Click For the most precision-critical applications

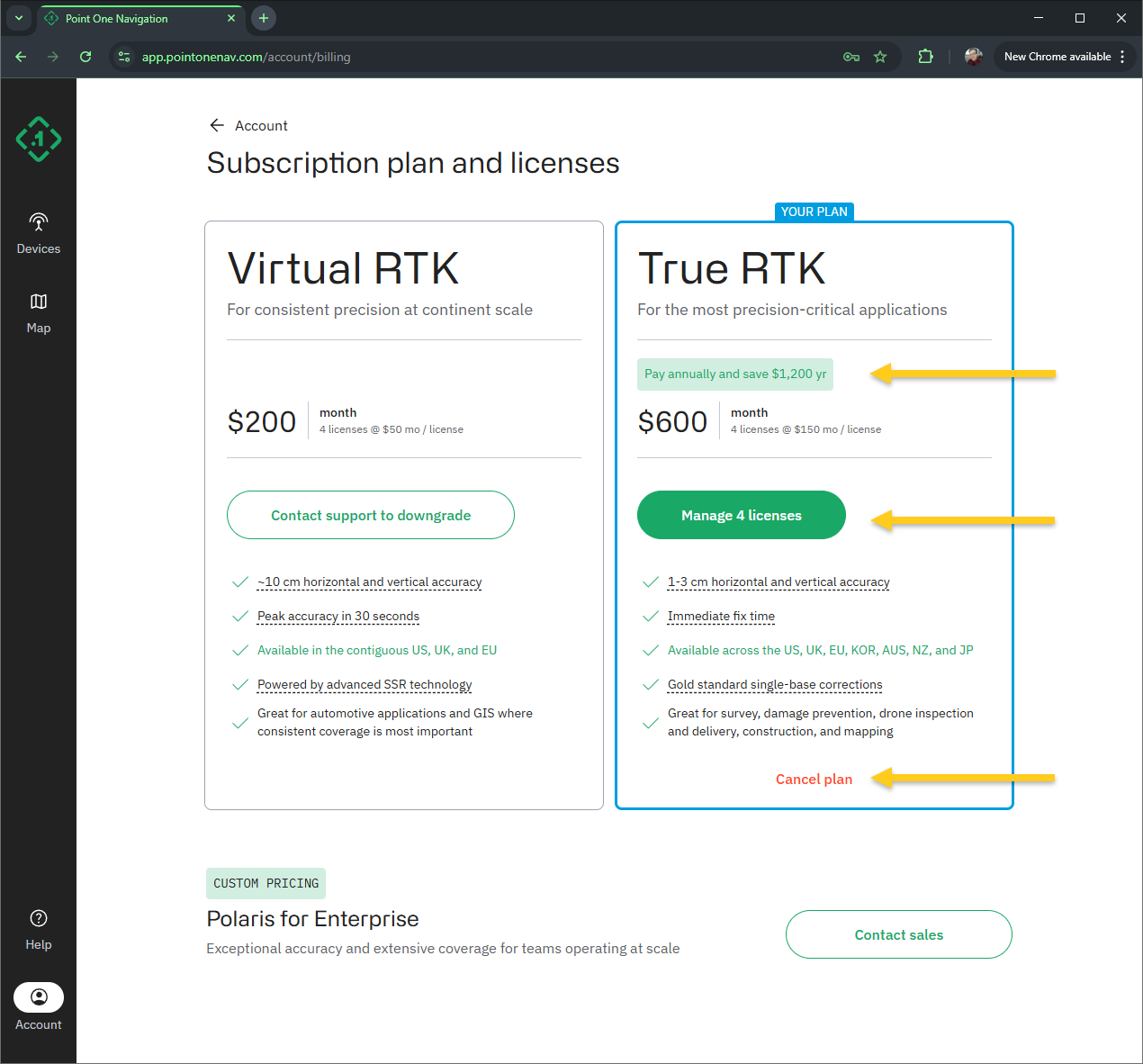(x=792, y=310)
